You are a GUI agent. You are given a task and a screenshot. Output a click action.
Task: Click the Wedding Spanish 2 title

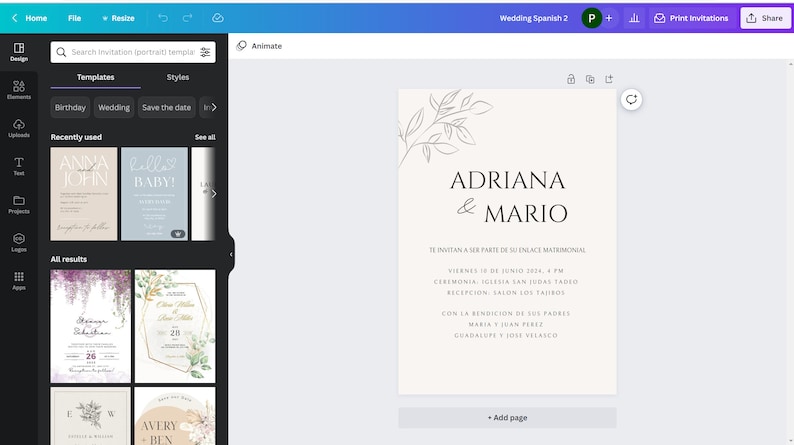[x=534, y=18]
